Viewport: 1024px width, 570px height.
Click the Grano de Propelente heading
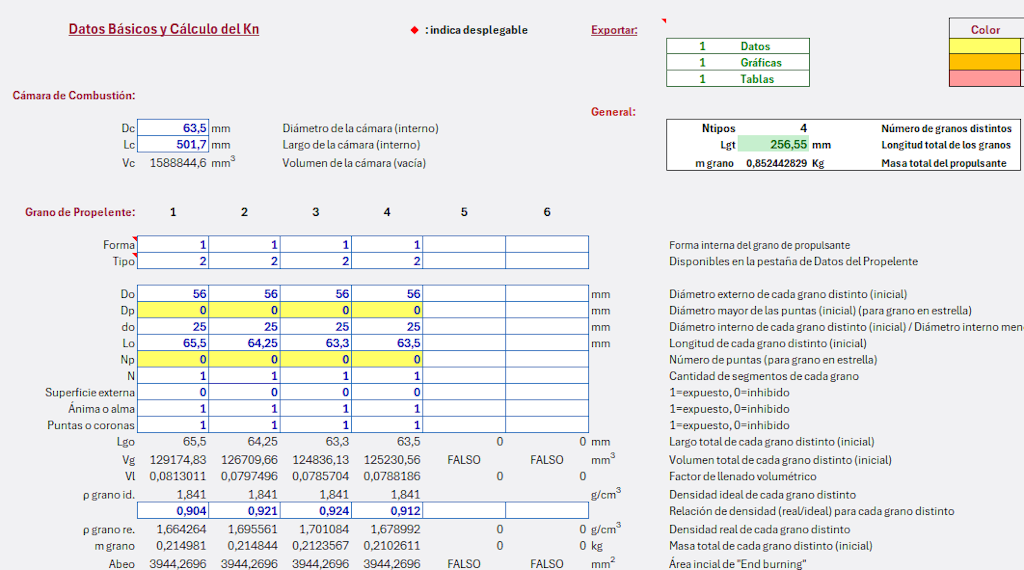pyautogui.click(x=80, y=212)
